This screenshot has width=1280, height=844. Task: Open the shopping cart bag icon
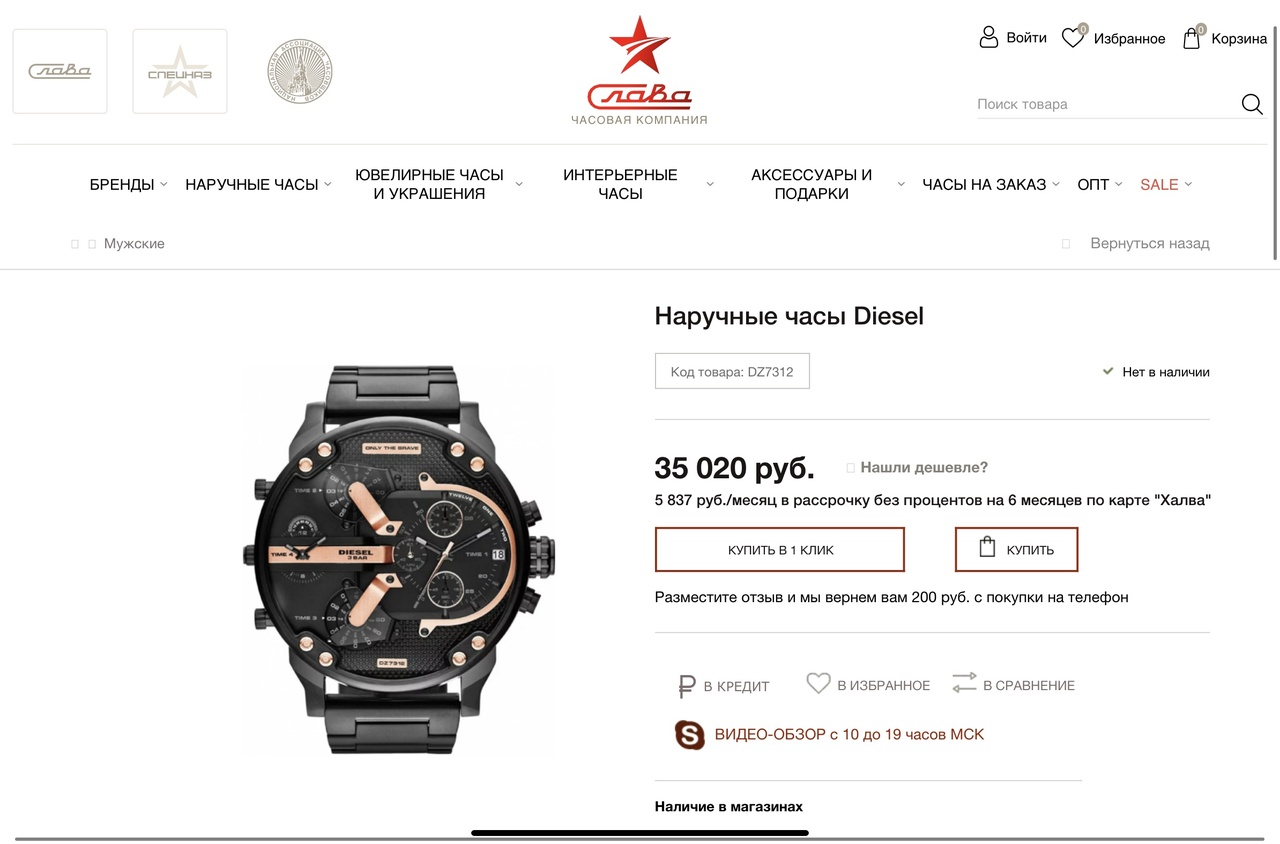point(1192,38)
